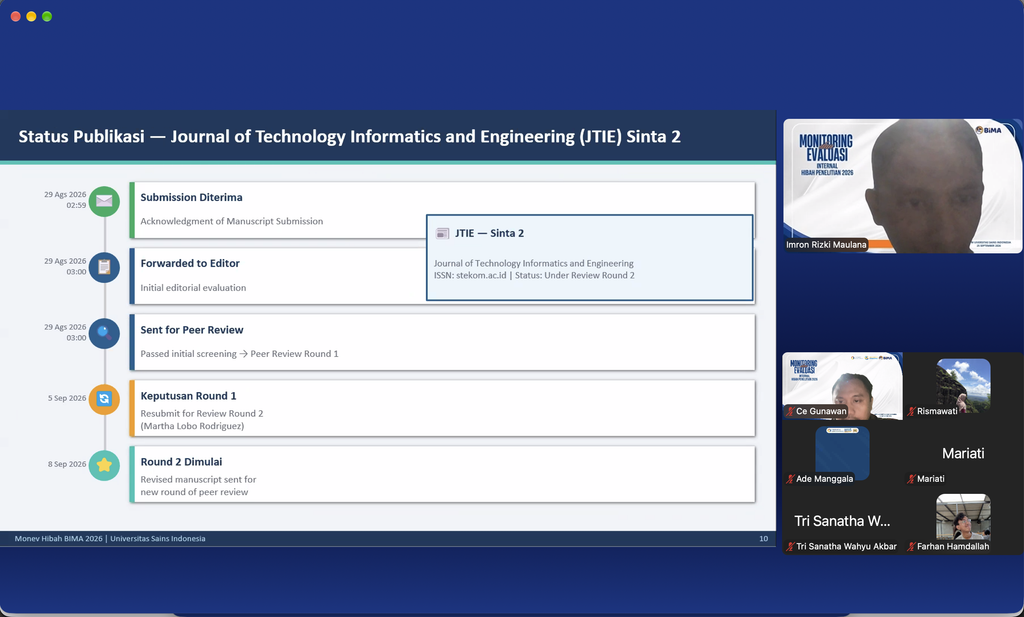This screenshot has height=617, width=1024.
Task: Select Ce Gunawan's video thumbnail
Action: click(x=842, y=386)
